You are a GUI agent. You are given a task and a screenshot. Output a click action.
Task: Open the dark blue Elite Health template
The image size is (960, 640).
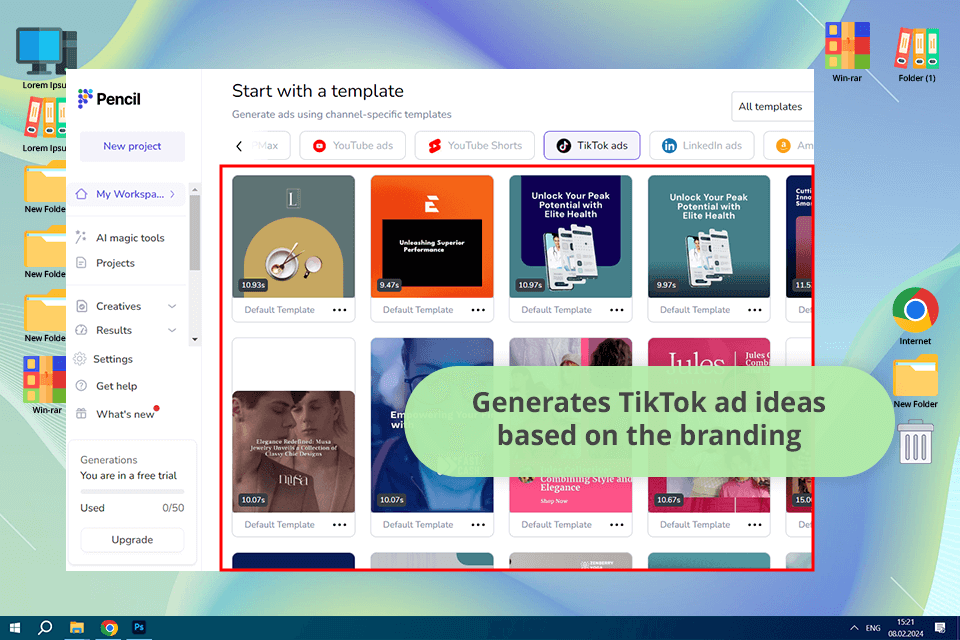tap(571, 236)
